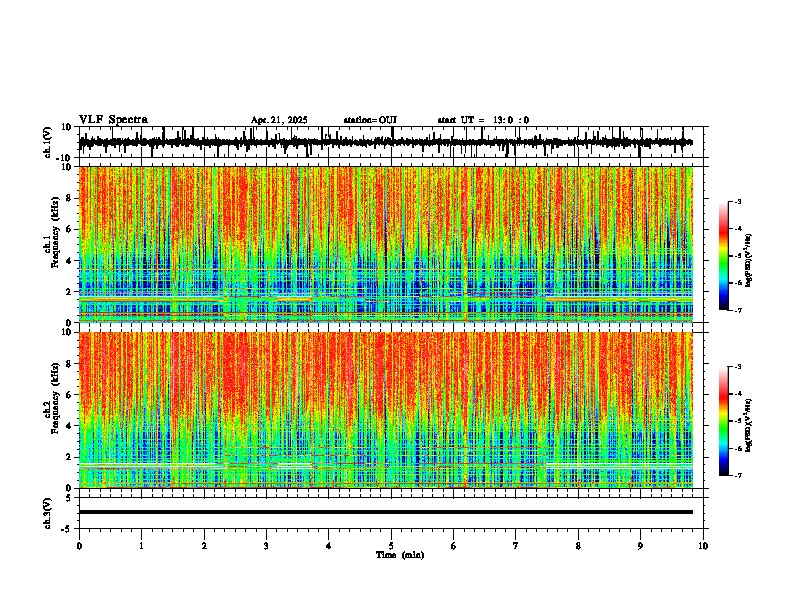Click time axis tick label "7"
This screenshot has width=792, height=612.
pos(516,546)
